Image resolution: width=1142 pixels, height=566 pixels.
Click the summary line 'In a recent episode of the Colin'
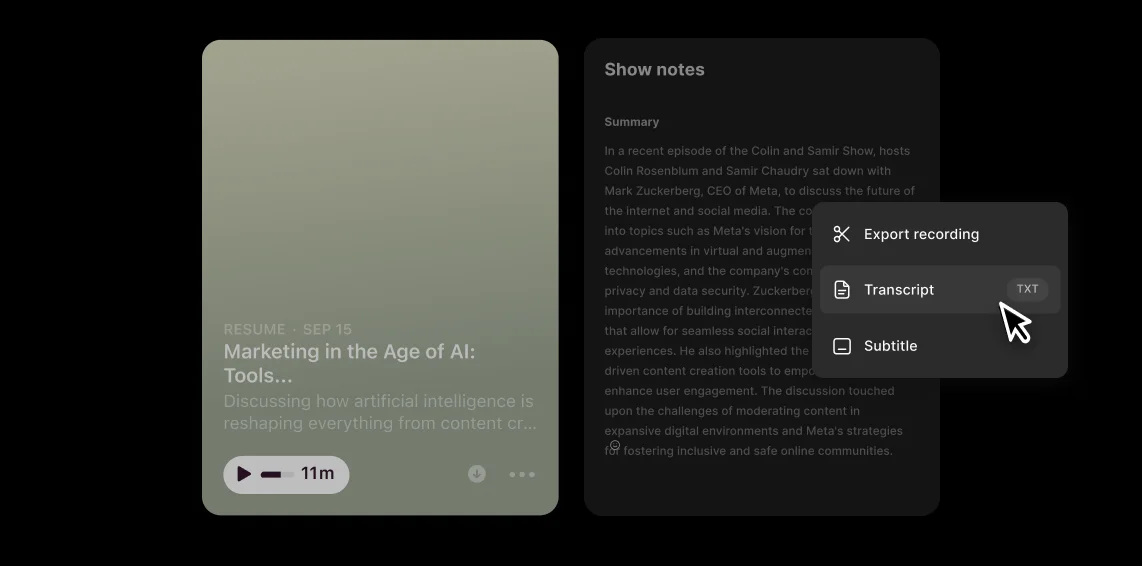pos(757,151)
